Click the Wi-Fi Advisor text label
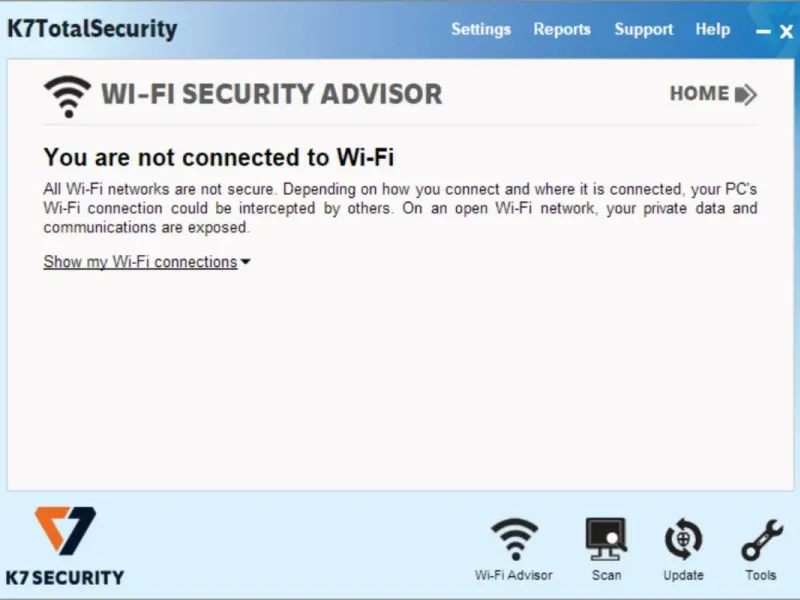Image resolution: width=800 pixels, height=600 pixels. [x=513, y=575]
